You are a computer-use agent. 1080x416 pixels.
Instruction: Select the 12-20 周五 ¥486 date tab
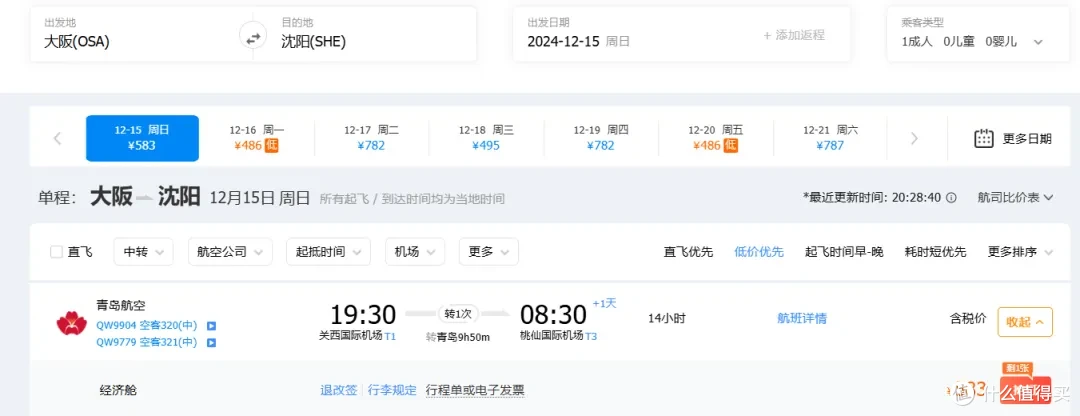[x=716, y=138]
